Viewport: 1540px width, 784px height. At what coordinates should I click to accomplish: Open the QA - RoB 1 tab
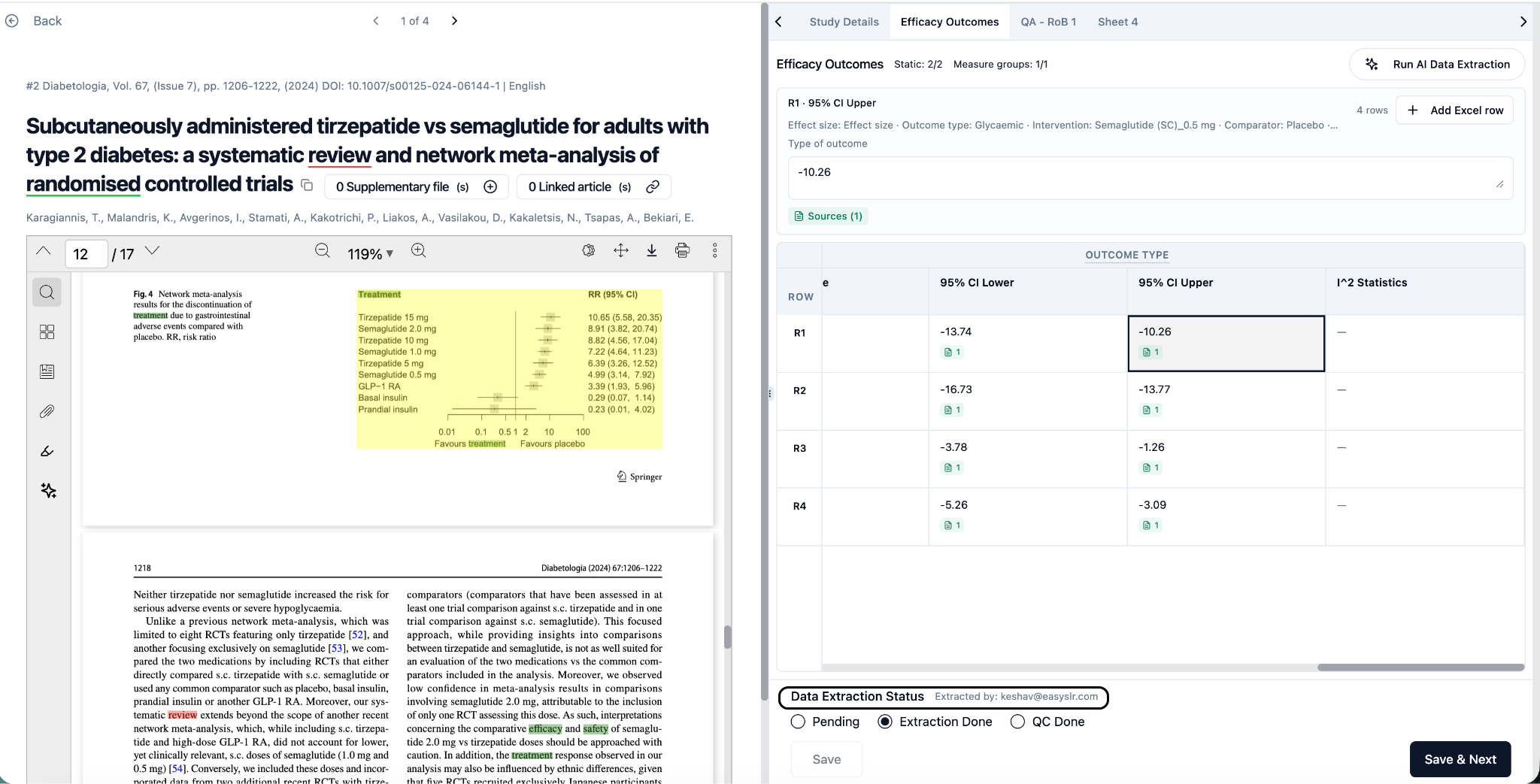1047,22
